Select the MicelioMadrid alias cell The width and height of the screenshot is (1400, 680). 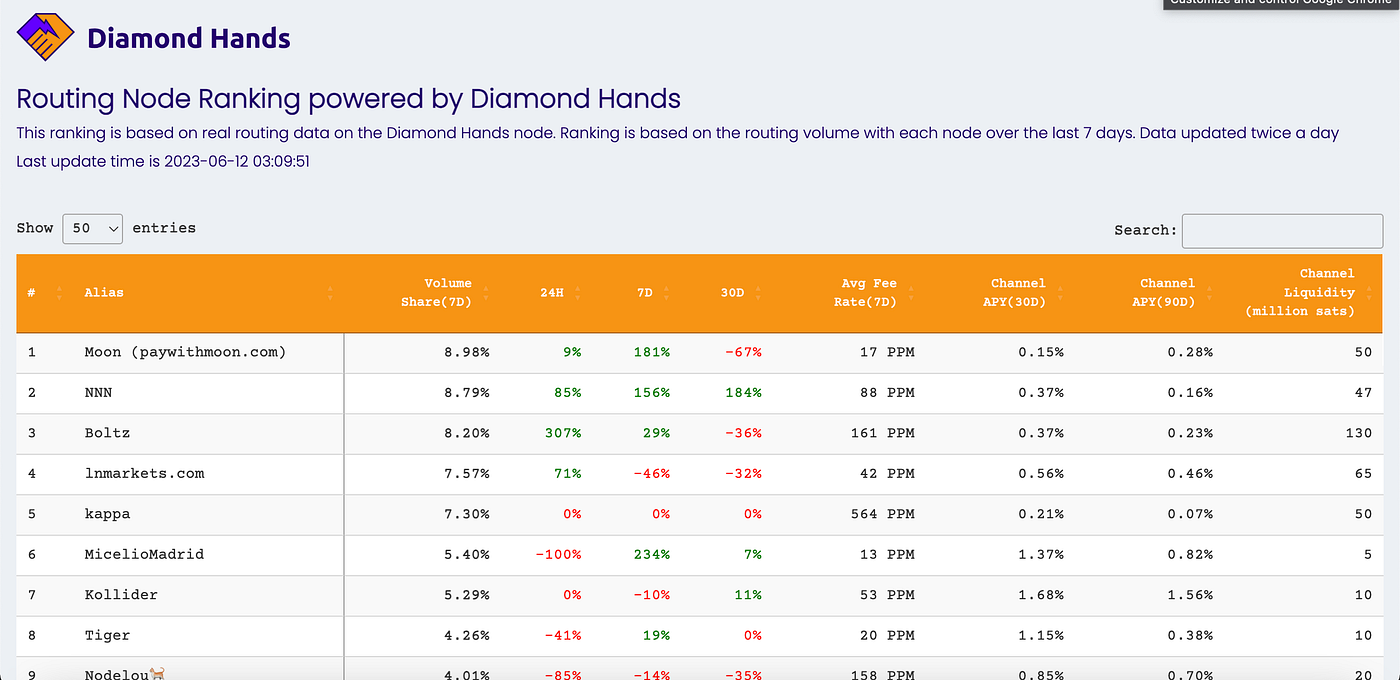[x=144, y=554]
